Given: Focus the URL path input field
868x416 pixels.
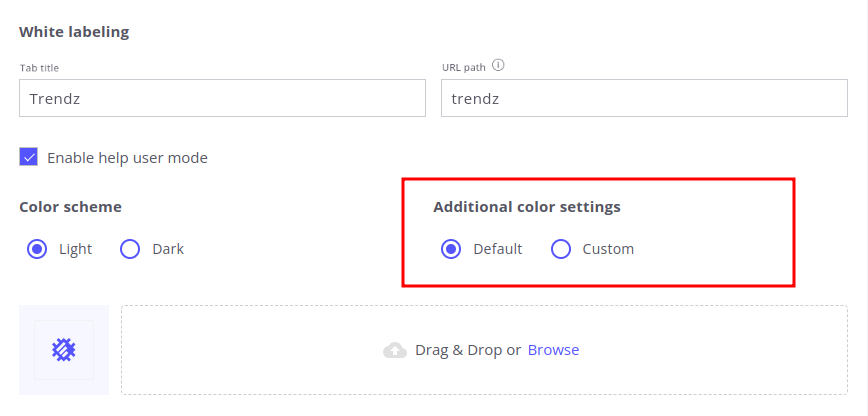Looking at the screenshot, I should (x=644, y=98).
